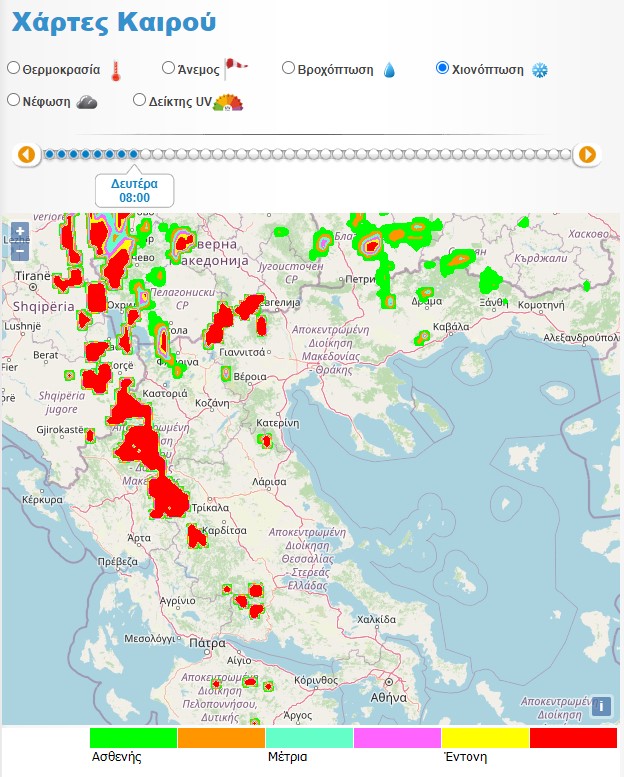The image size is (624, 777).
Task: Go to previous time step with left arrow
Action: click(26, 155)
